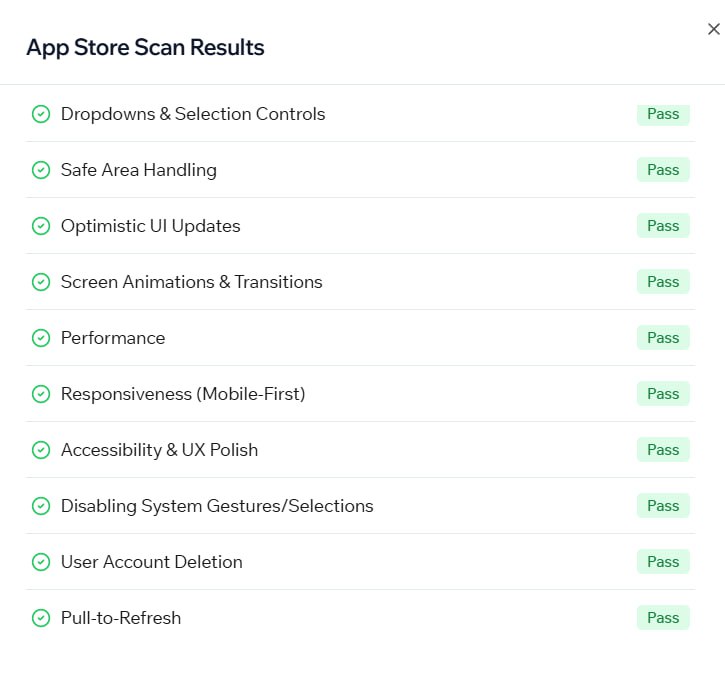
Task: Click the User Account Deletion label
Action: point(151,562)
